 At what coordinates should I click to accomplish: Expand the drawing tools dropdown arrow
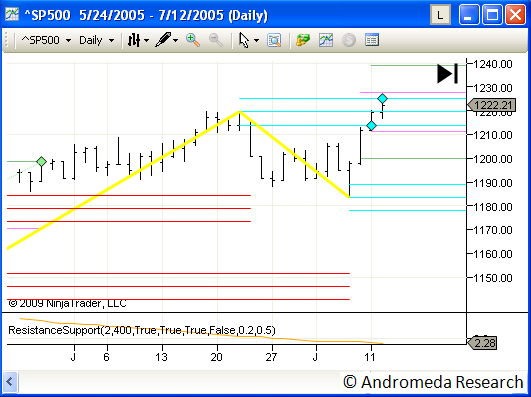click(175, 41)
